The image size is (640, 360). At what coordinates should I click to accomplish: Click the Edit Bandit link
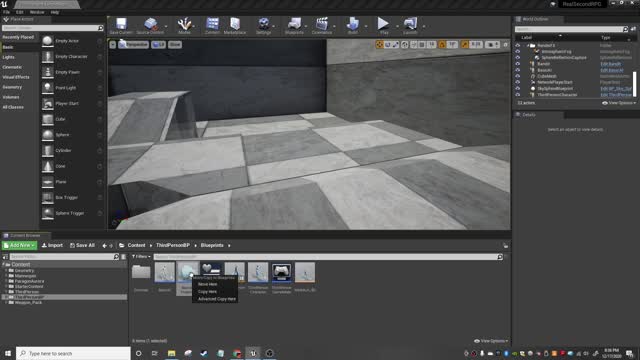(x=611, y=64)
